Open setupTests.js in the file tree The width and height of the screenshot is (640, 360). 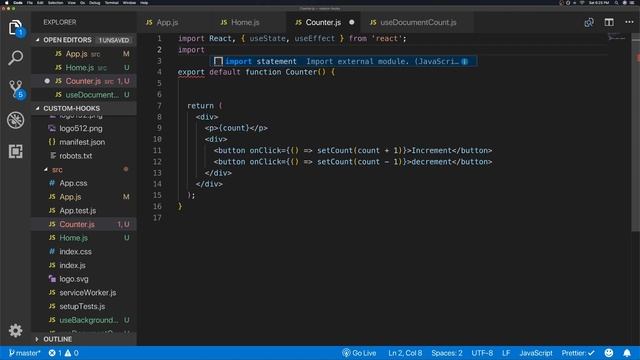point(84,306)
